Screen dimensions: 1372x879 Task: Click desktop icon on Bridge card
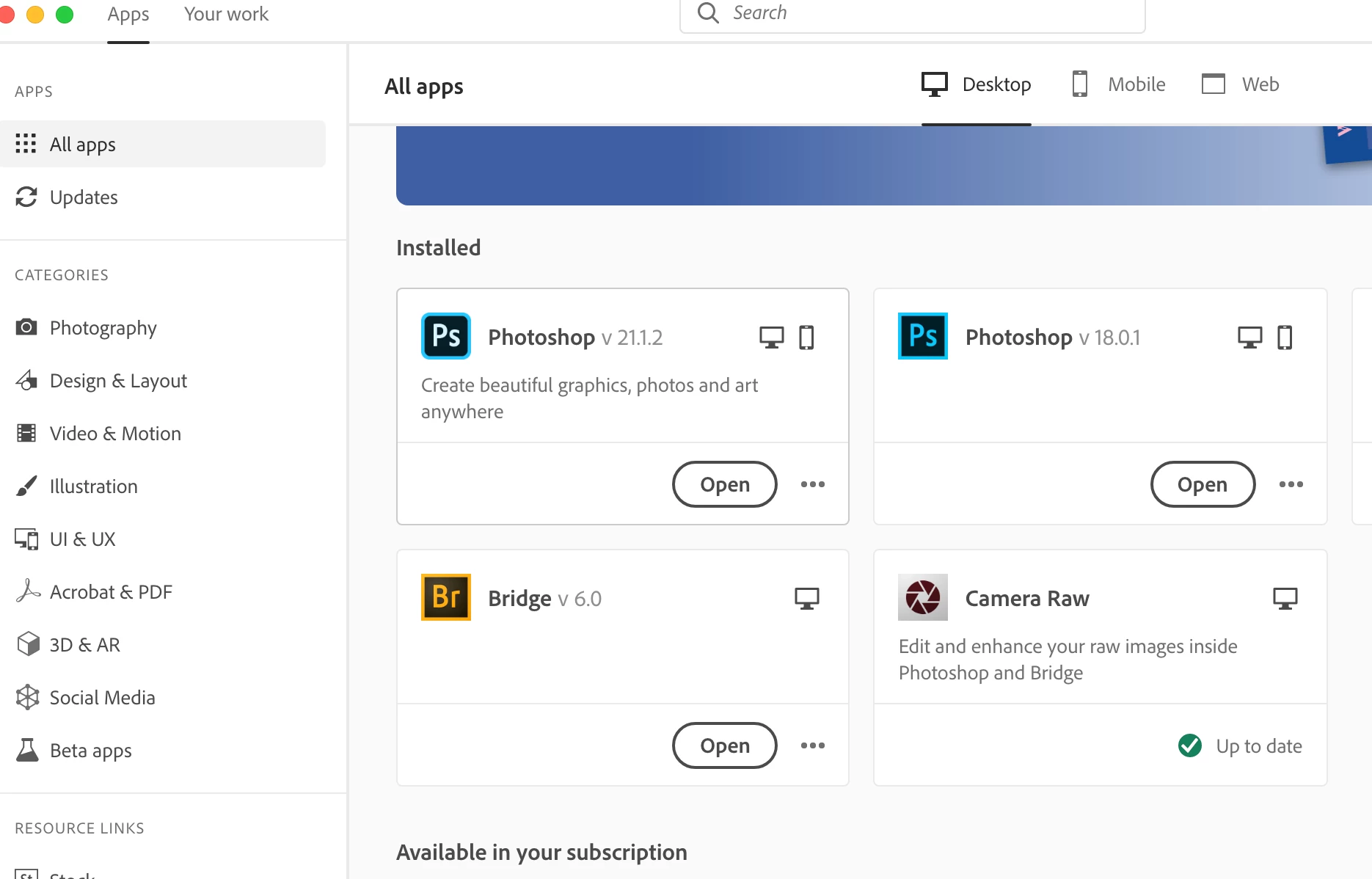point(807,599)
